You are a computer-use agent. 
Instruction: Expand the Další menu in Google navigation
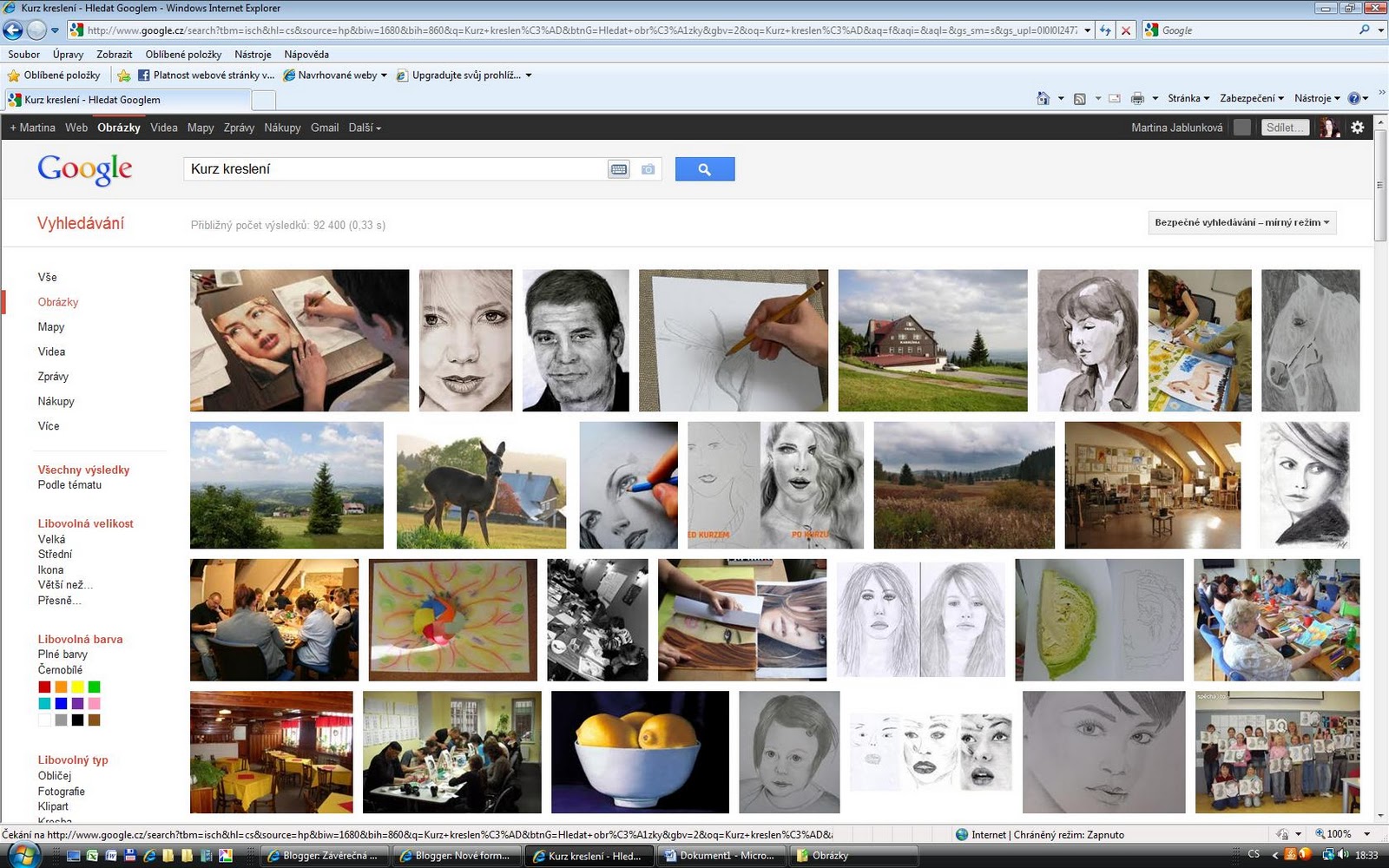pyautogui.click(x=364, y=128)
